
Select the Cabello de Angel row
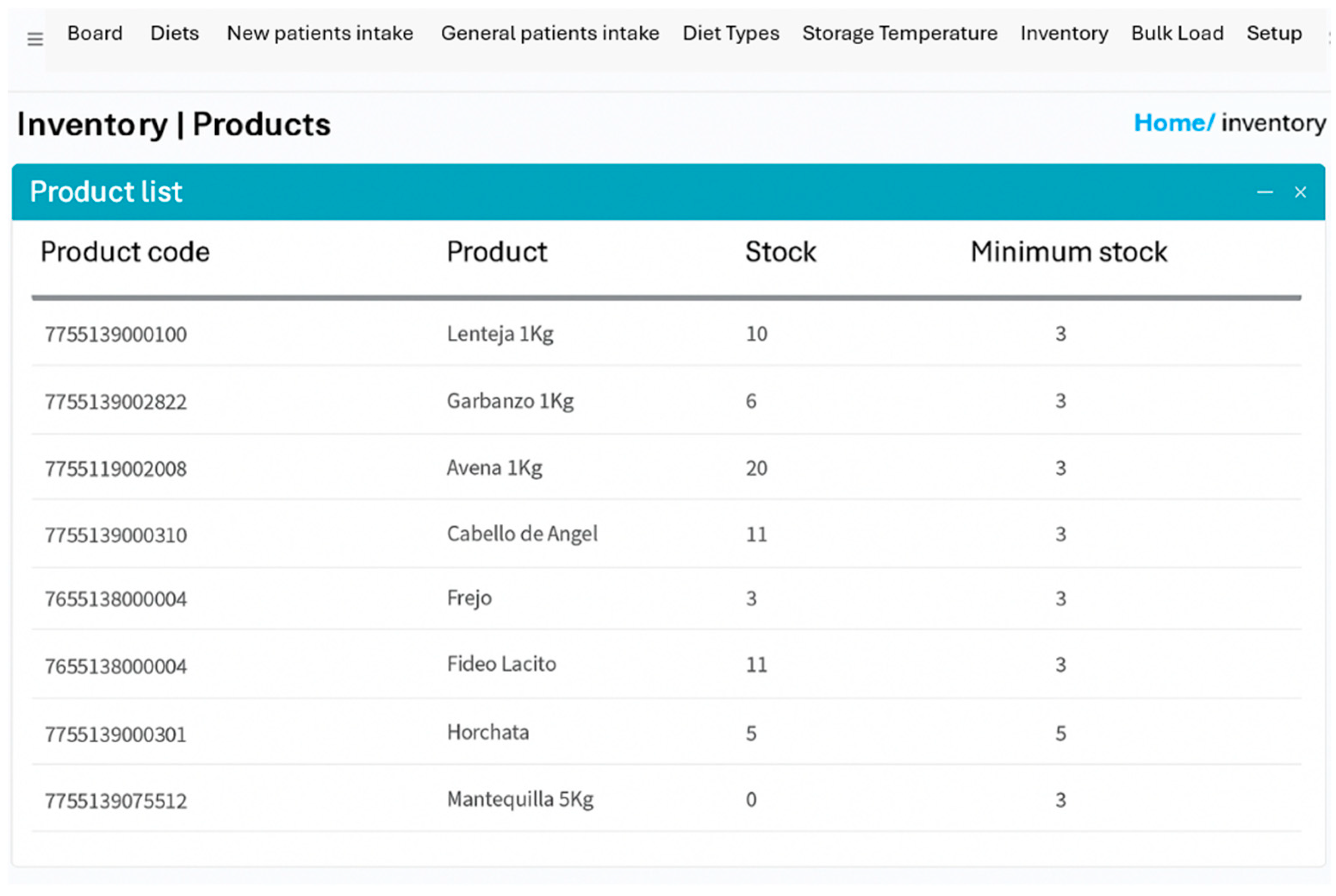click(521, 534)
